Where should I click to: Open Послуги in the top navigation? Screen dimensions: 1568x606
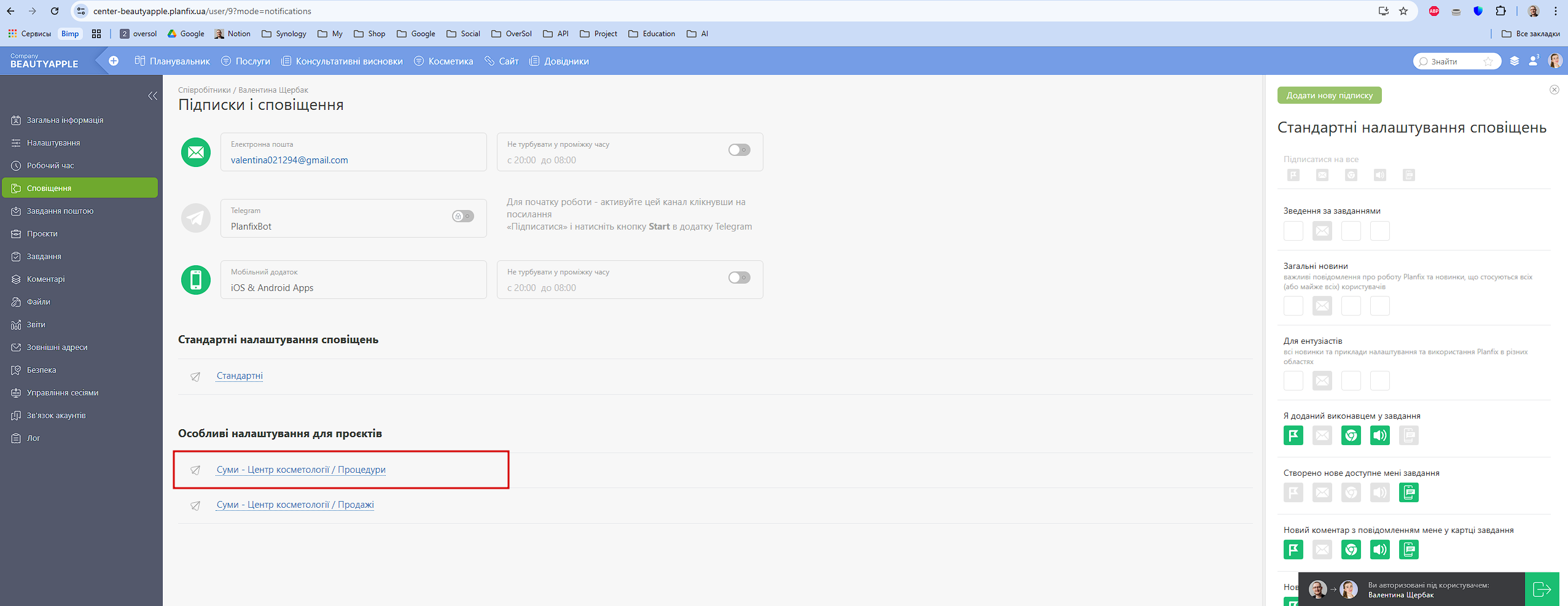246,61
